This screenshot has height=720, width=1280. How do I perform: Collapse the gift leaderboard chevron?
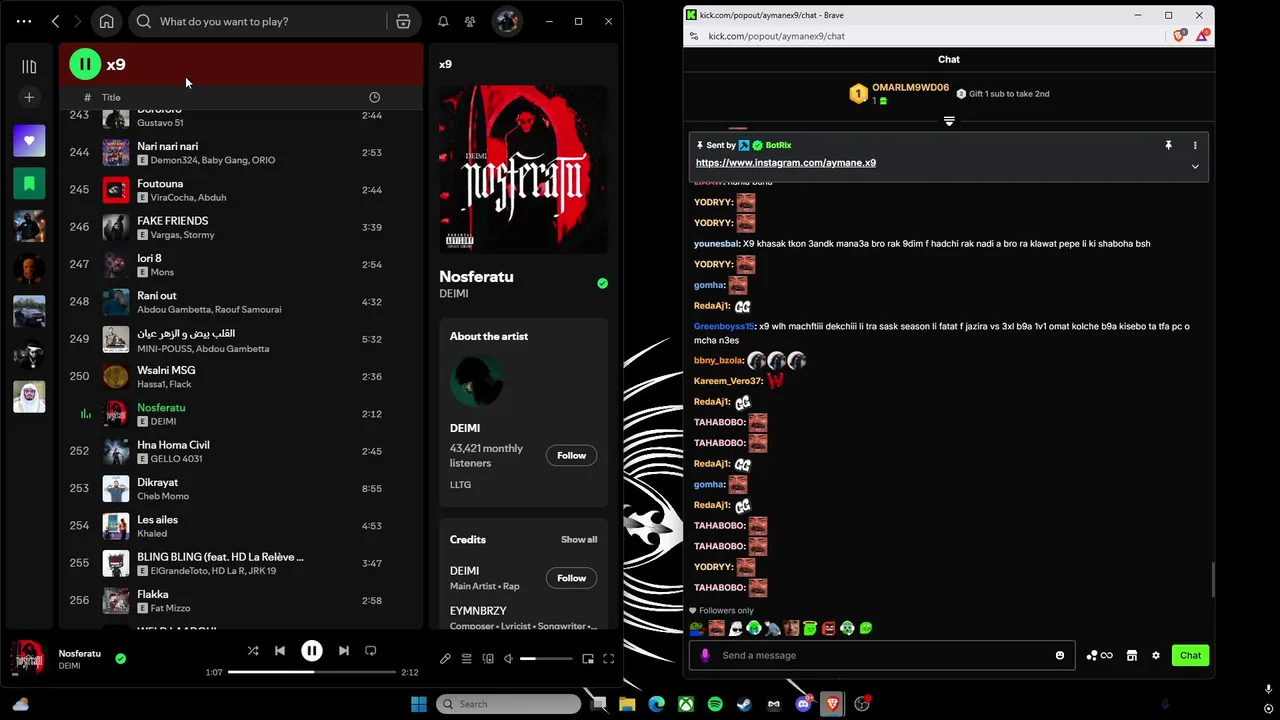(x=949, y=121)
